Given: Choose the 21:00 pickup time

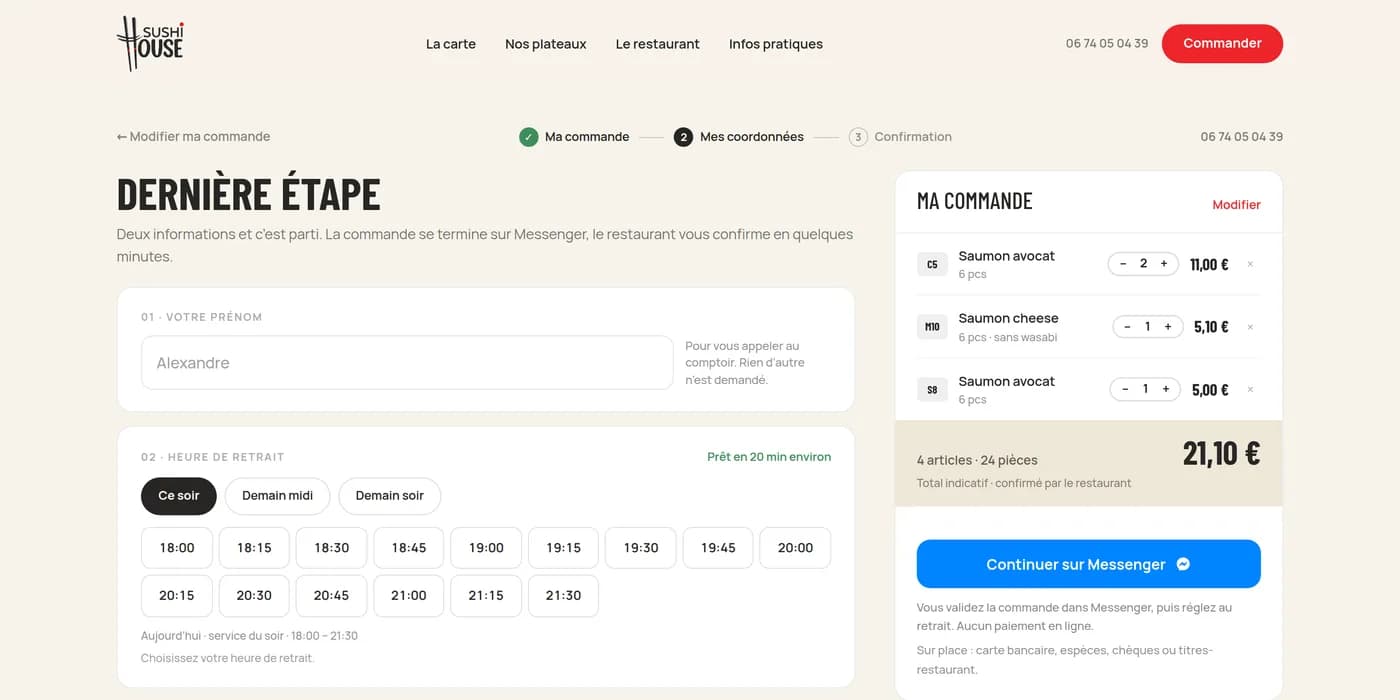Looking at the screenshot, I should coord(409,596).
